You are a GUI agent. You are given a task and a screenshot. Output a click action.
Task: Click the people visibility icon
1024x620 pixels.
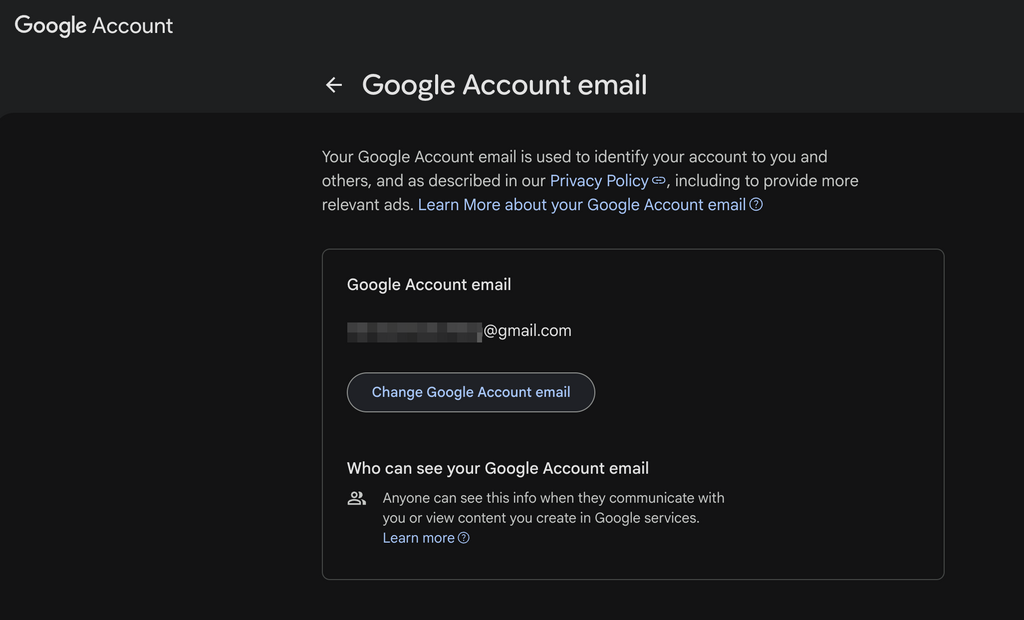357,498
